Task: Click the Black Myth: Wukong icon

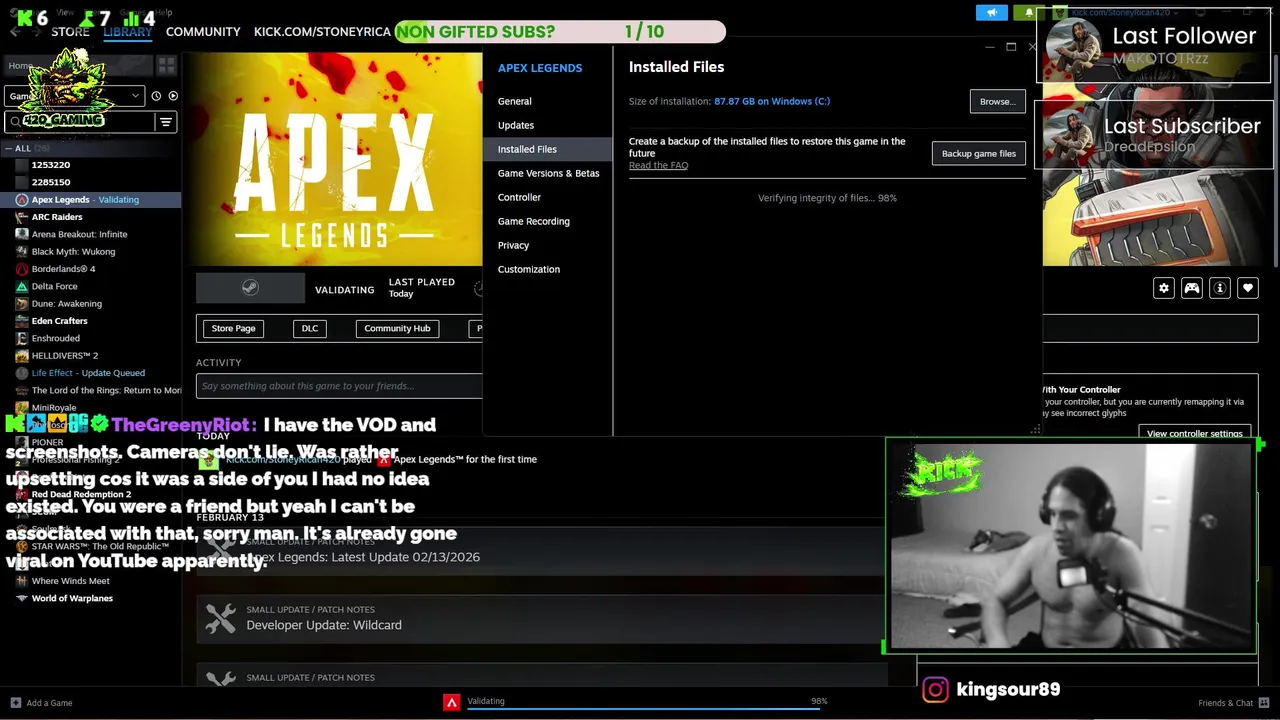Action: 22,252
